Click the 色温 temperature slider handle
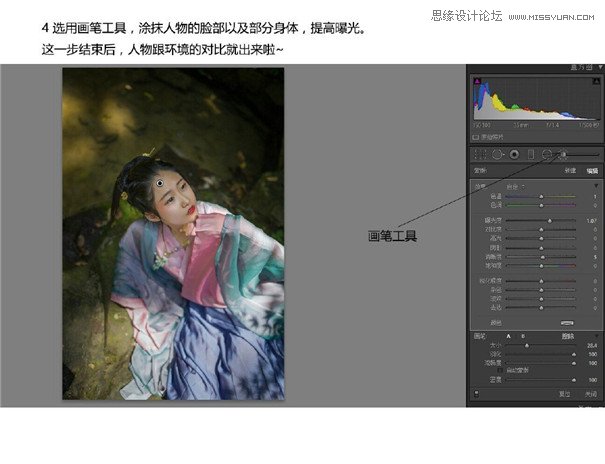Screen dimensions: 605x464 (x=541, y=197)
